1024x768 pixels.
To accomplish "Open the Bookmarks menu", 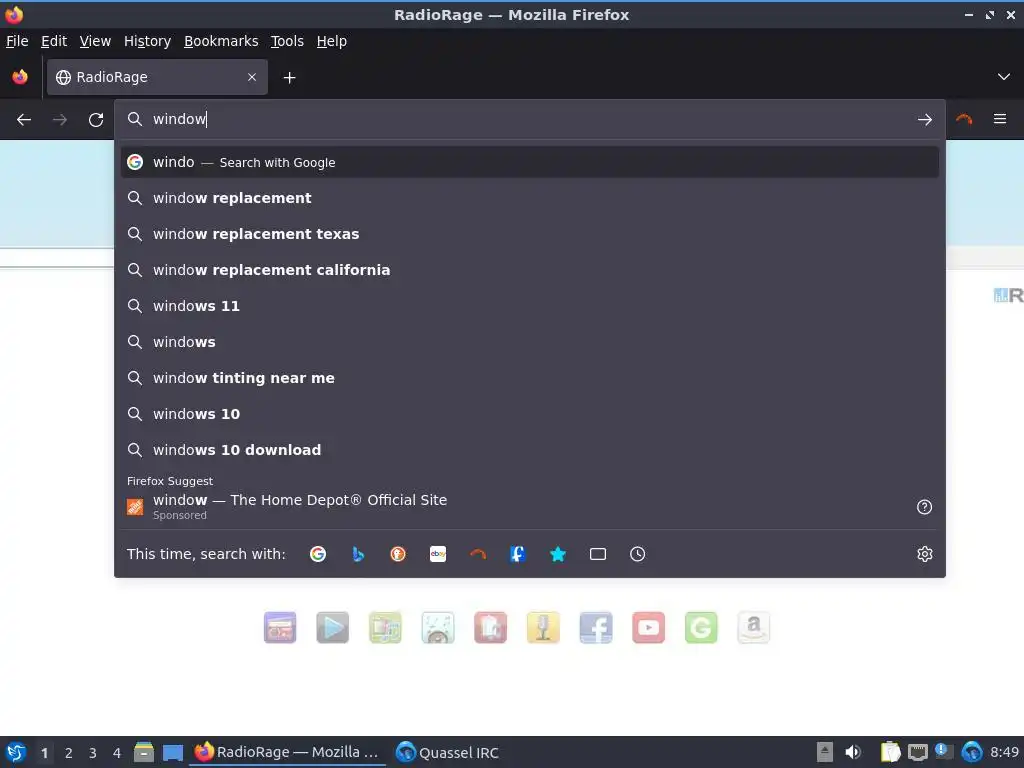I will [221, 41].
